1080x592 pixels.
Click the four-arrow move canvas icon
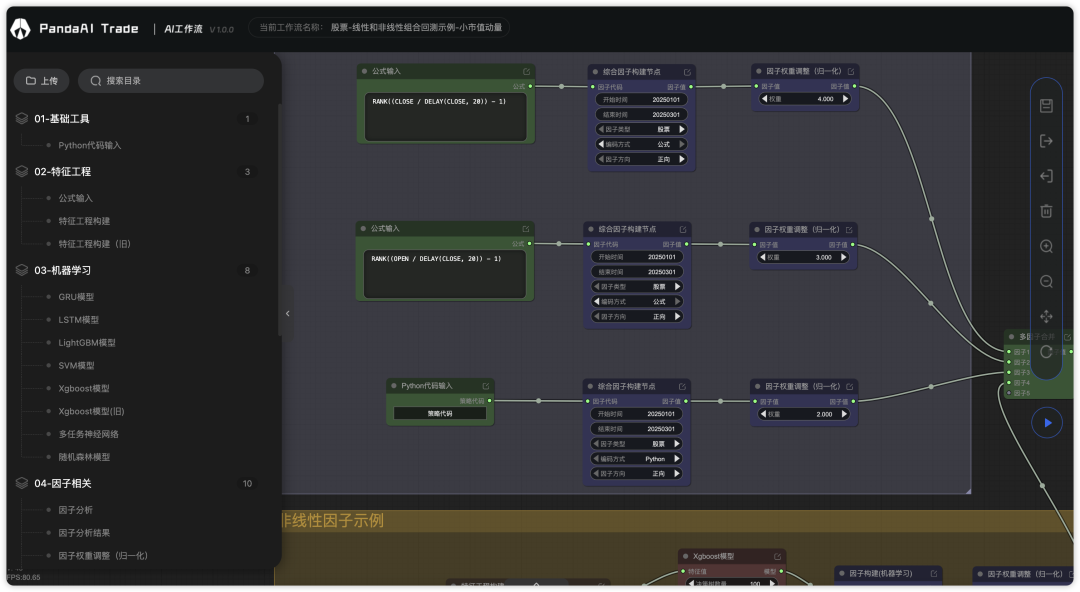point(1046,316)
